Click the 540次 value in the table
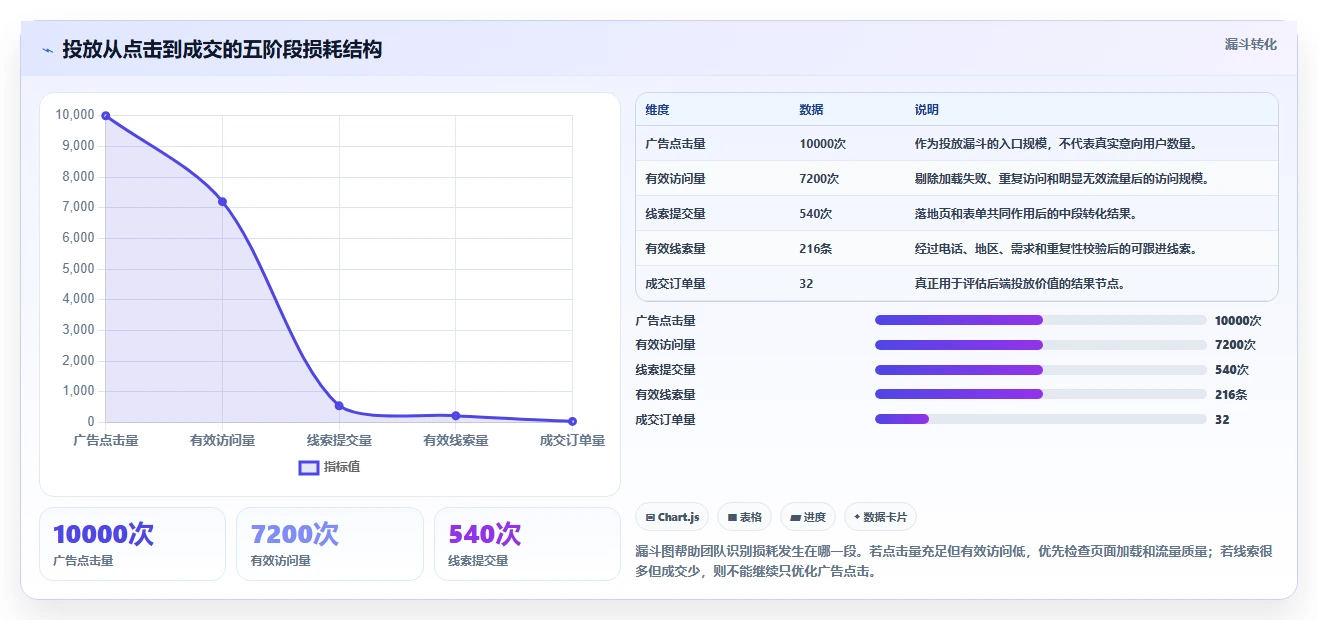Image resolution: width=1318 pixels, height=620 pixels. pyautogui.click(x=815, y=214)
